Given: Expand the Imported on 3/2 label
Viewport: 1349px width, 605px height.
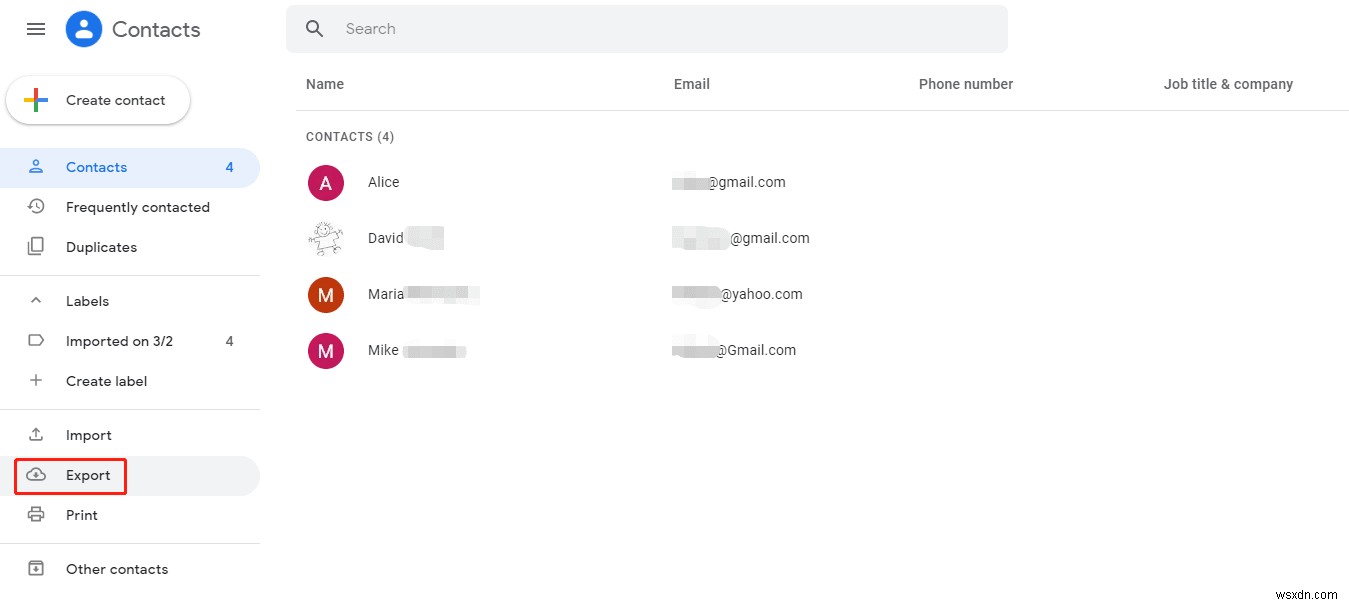Looking at the screenshot, I should coord(119,340).
